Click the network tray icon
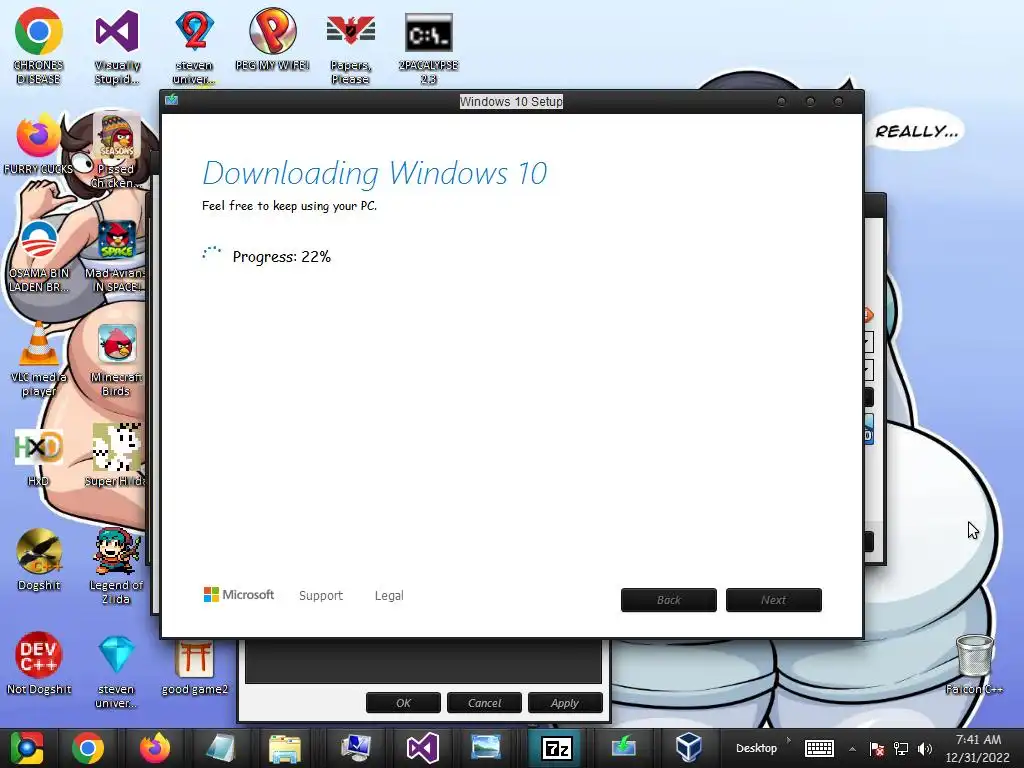The height and width of the screenshot is (768, 1024). pos(901,748)
